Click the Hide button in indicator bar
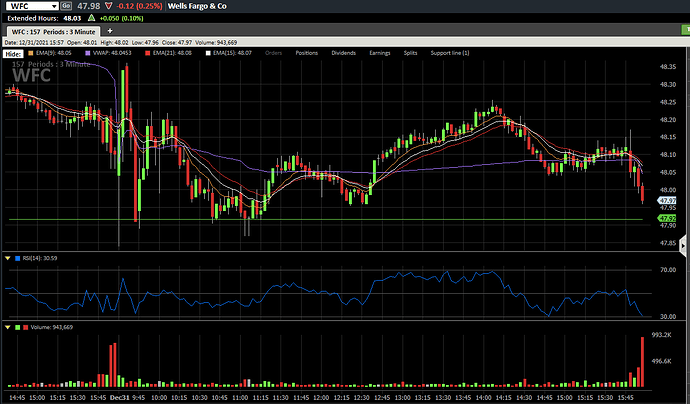The width and height of the screenshot is (690, 404). (13, 54)
